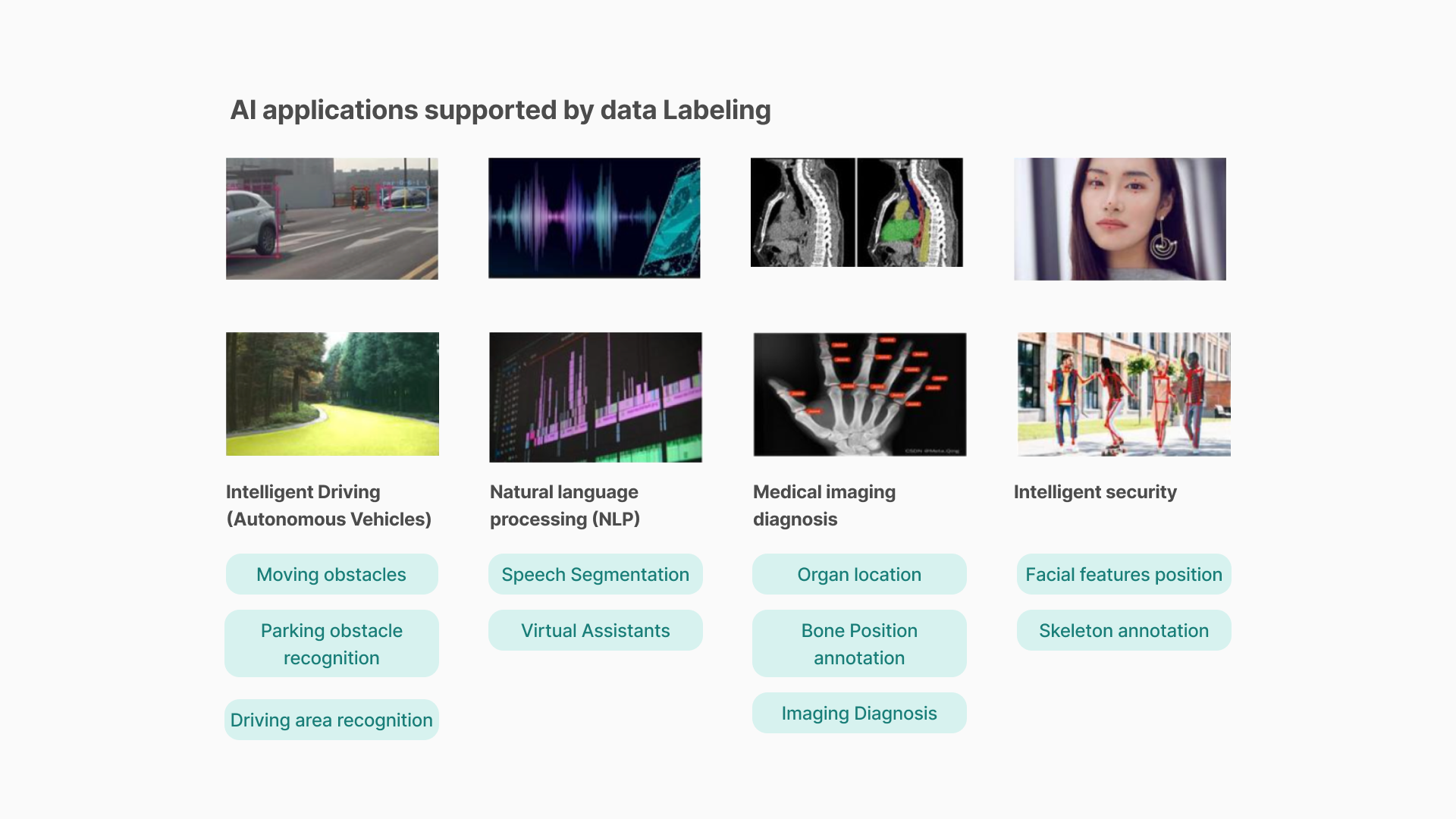Select the skeleton pose pedestrians image
The height and width of the screenshot is (819, 1456).
click(1123, 394)
